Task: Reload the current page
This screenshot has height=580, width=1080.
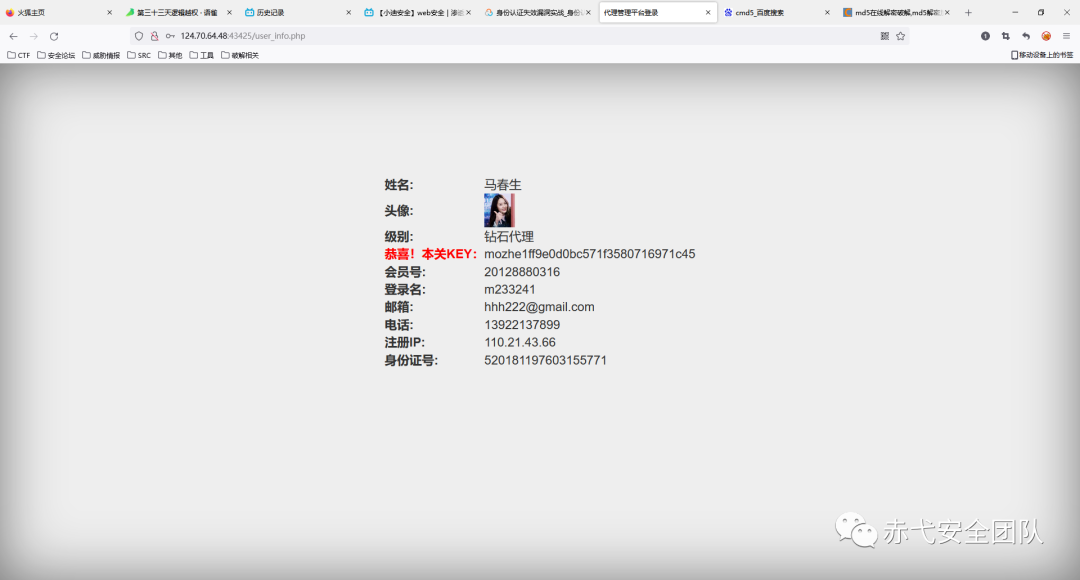Action: coord(54,36)
